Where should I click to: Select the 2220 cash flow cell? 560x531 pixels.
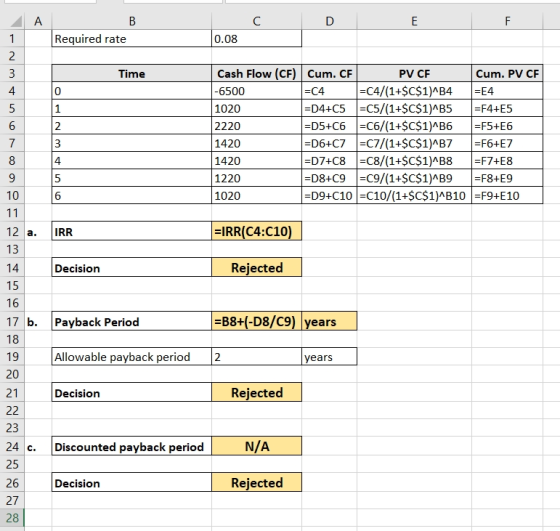click(x=256, y=126)
